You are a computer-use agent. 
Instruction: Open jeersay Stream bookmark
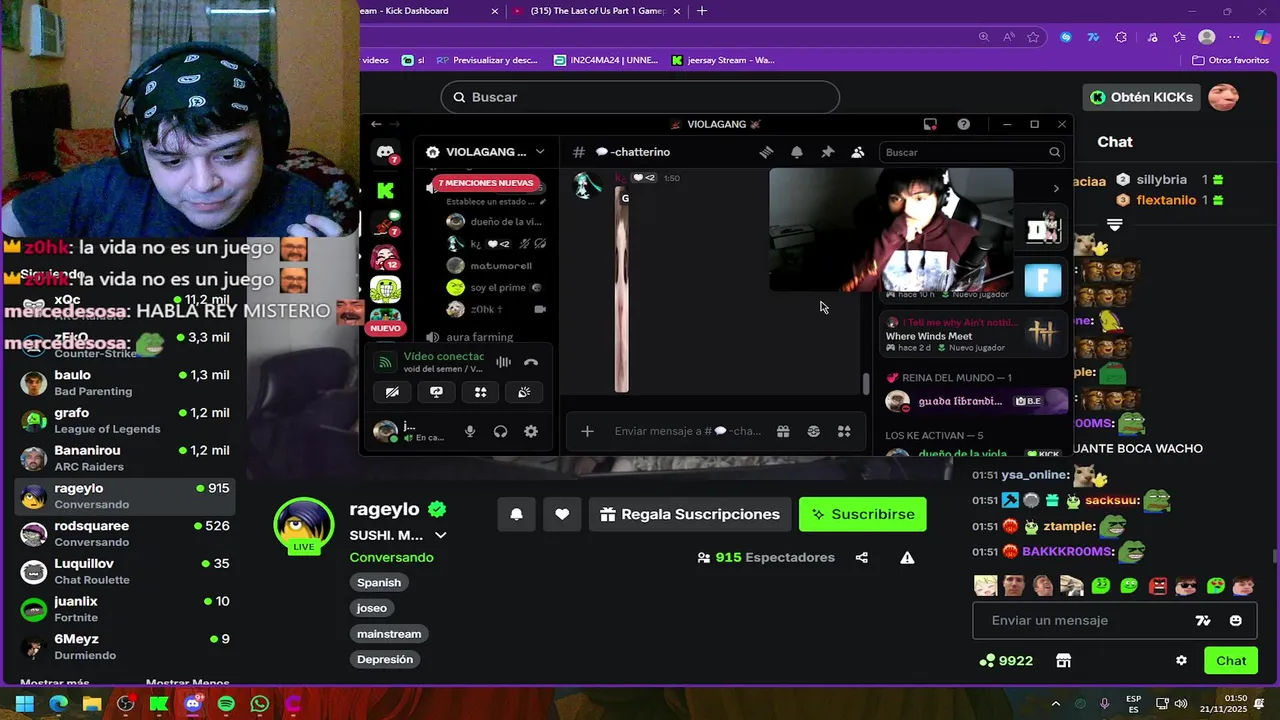click(723, 60)
